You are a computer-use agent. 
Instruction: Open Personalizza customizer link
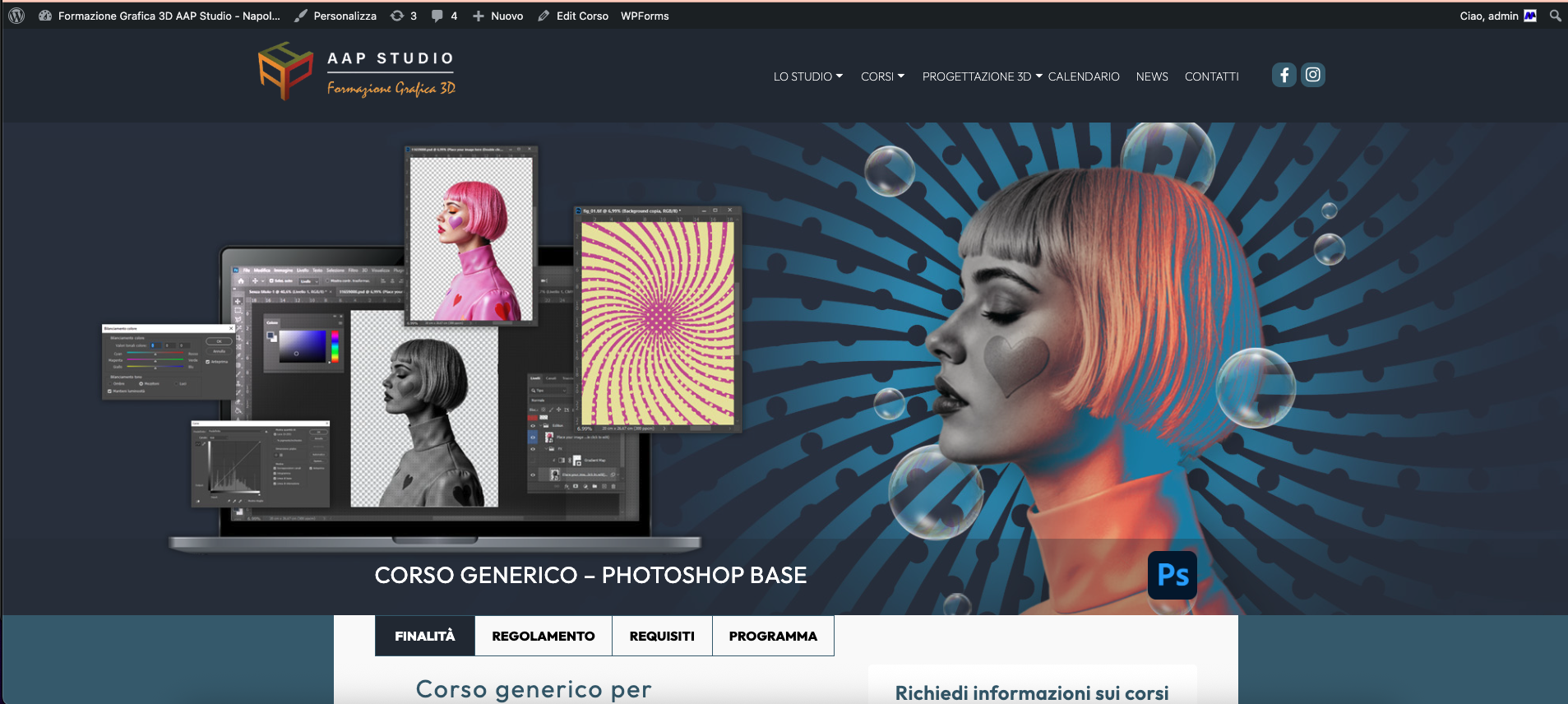coord(335,16)
